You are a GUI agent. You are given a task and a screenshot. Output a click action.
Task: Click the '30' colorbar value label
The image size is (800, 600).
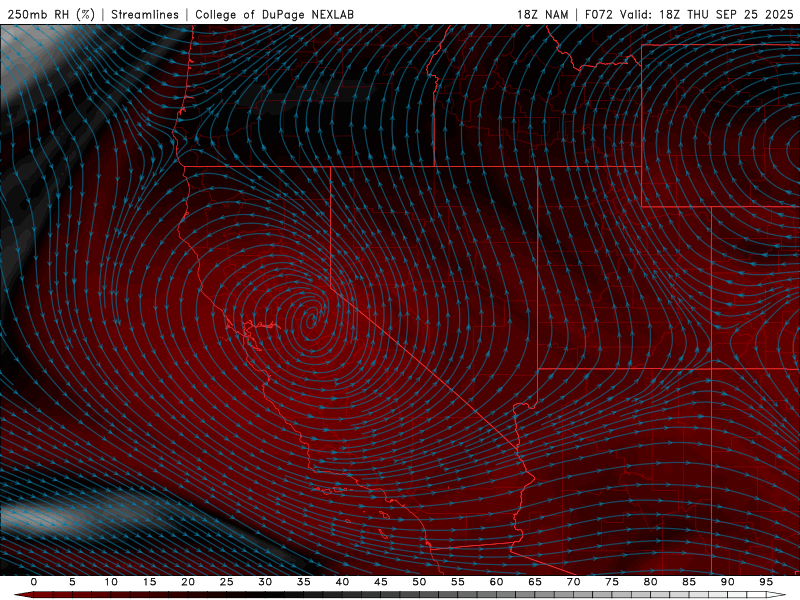point(265,582)
